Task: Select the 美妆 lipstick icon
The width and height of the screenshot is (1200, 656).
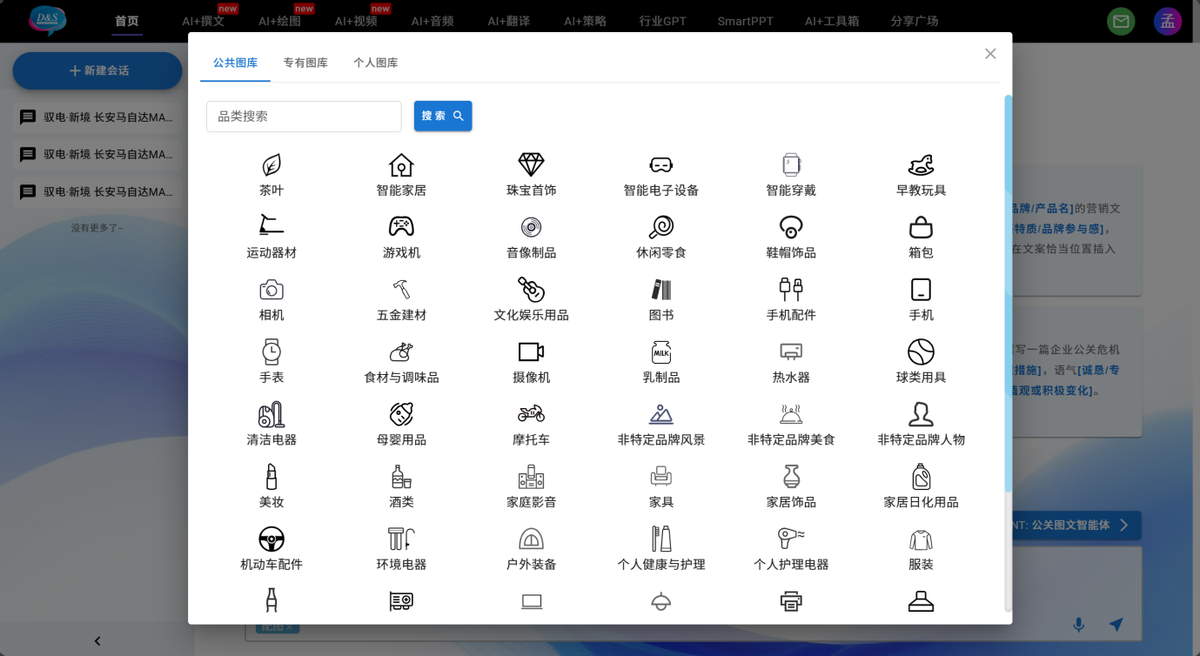Action: pos(271,477)
